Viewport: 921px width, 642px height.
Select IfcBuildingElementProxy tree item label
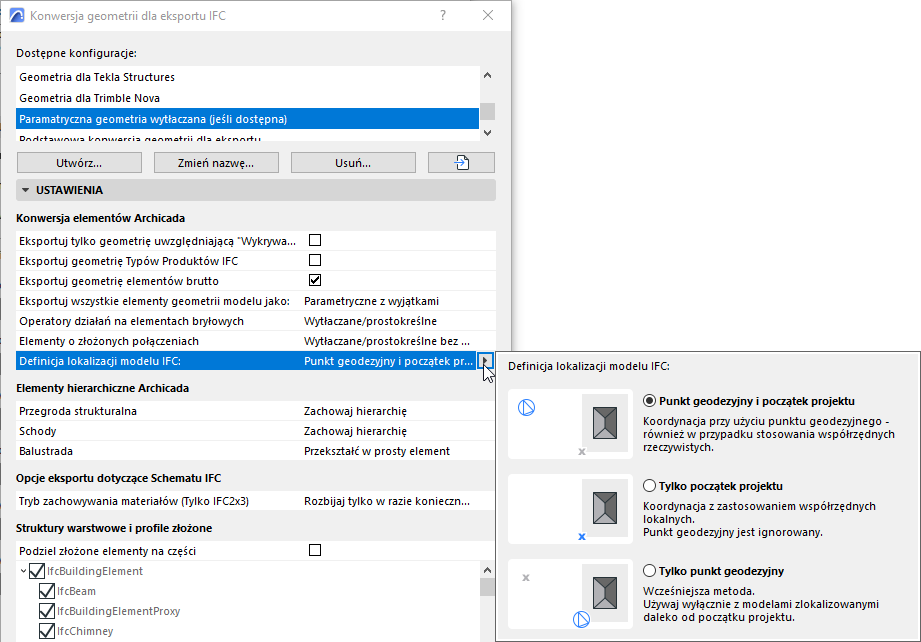(119, 611)
